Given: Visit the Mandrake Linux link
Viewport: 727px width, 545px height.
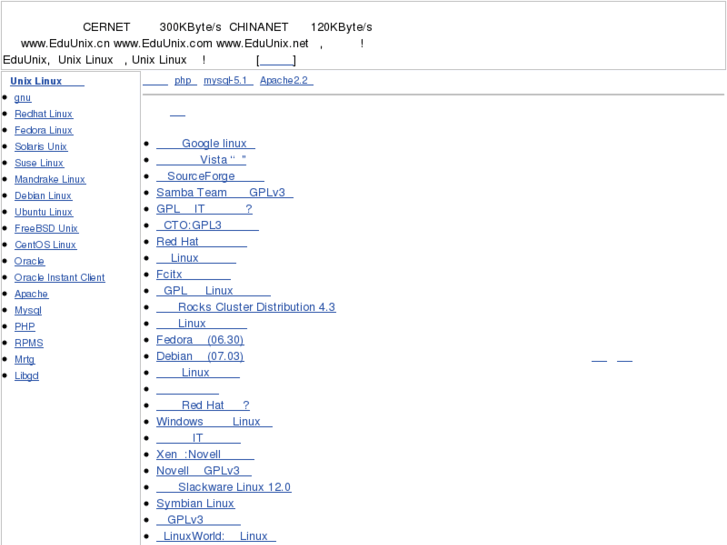Looking at the screenshot, I should (x=50, y=180).
